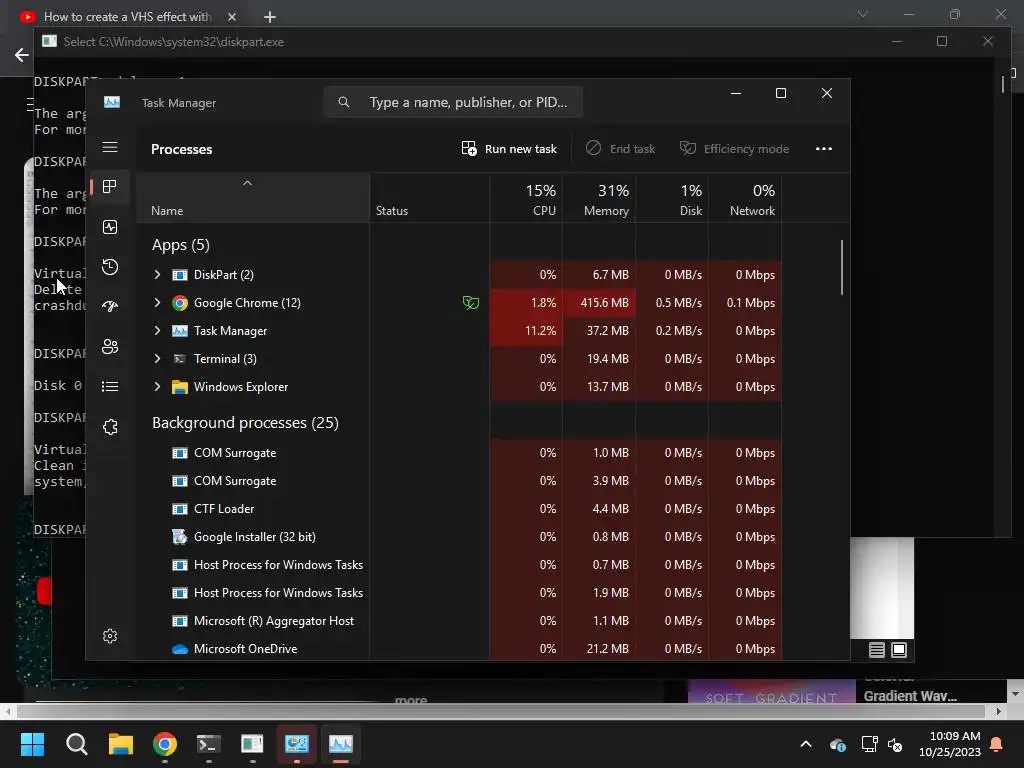1024x768 pixels.
Task: Click Chrome's 415.6 MB memory cell
Action: (600, 302)
